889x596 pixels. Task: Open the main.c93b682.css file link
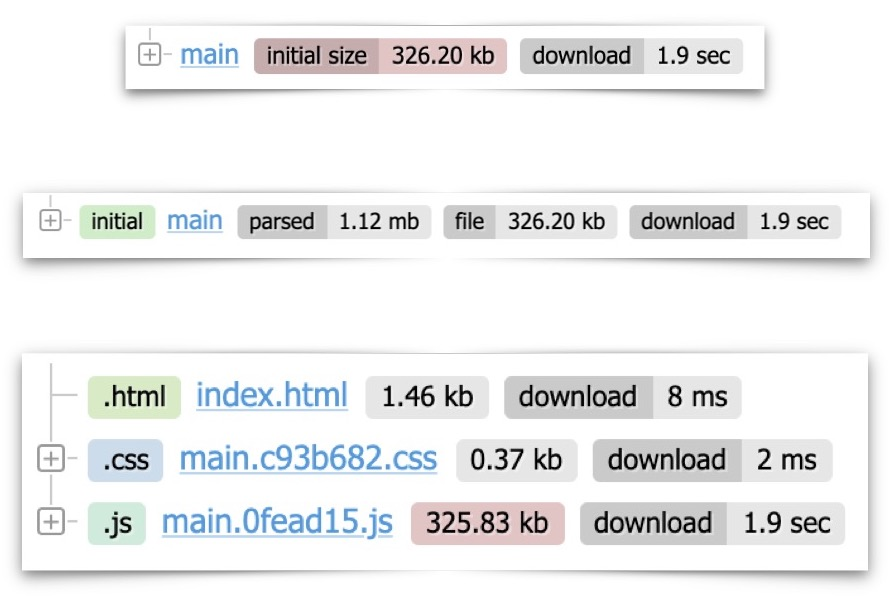coord(308,459)
